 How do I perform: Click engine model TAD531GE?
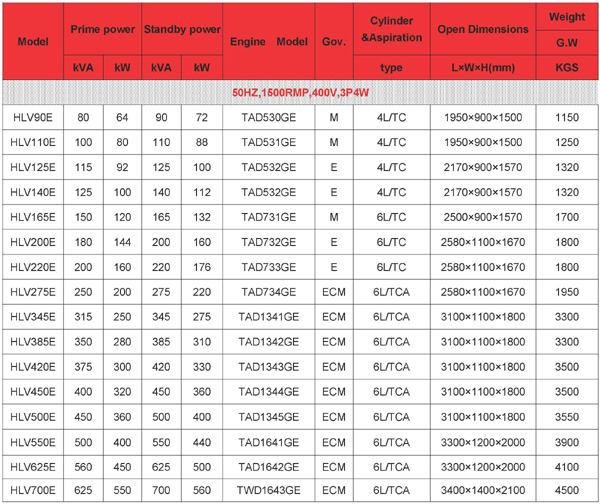coord(269,142)
